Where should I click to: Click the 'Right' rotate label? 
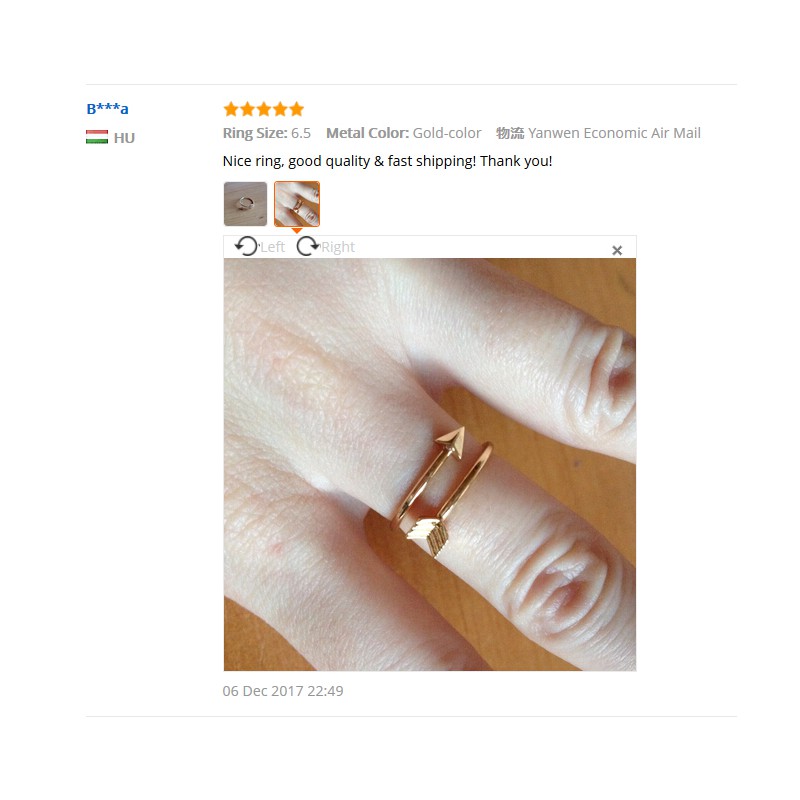[338, 247]
